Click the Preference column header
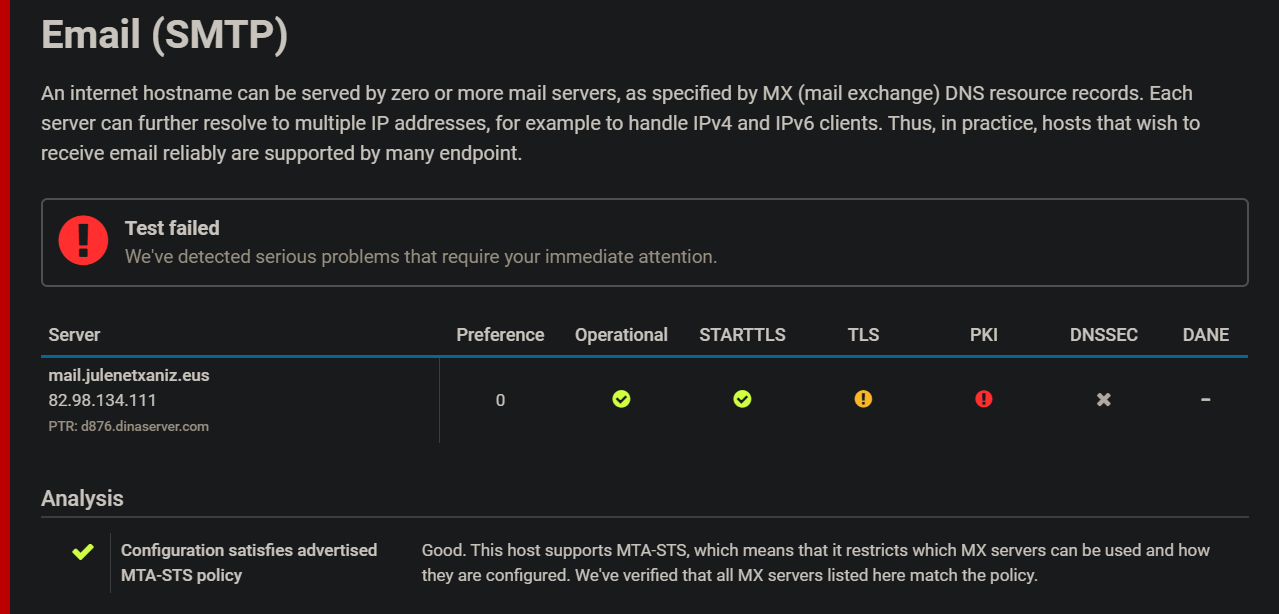Screen dimensions: 1279x614 click(x=500, y=335)
